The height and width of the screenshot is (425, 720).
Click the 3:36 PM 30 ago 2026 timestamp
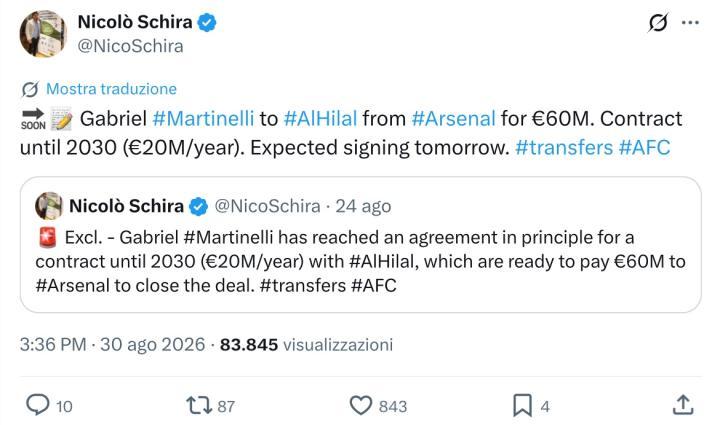112,344
